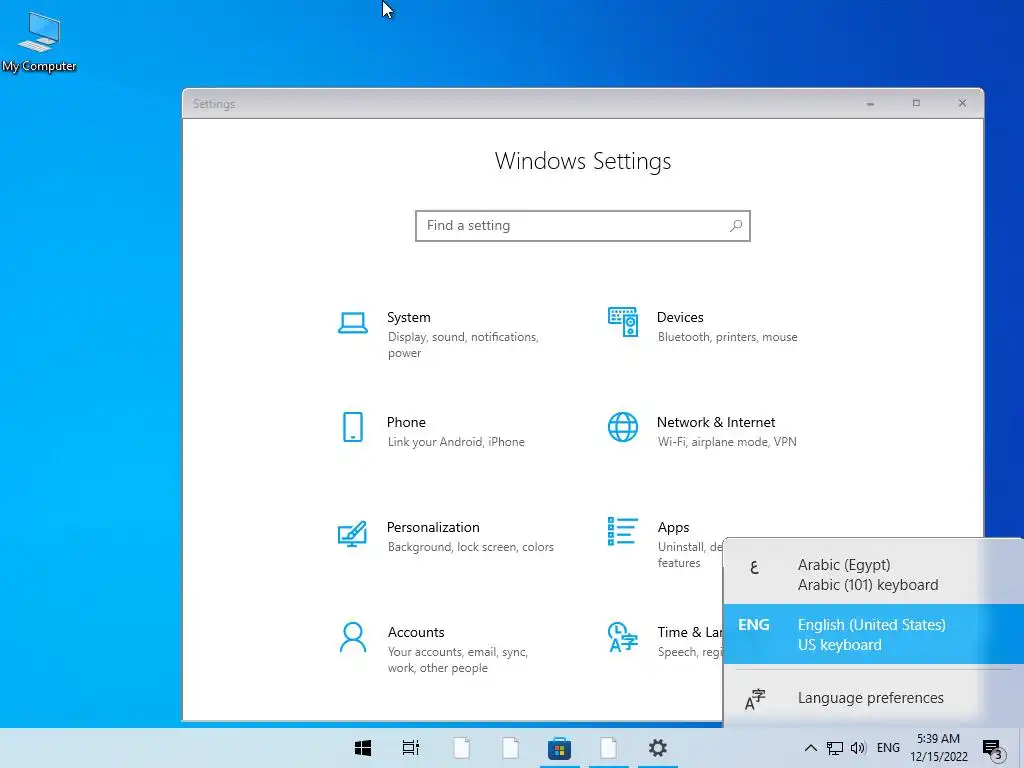
Task: Click the Language preferences icon
Action: (755, 699)
